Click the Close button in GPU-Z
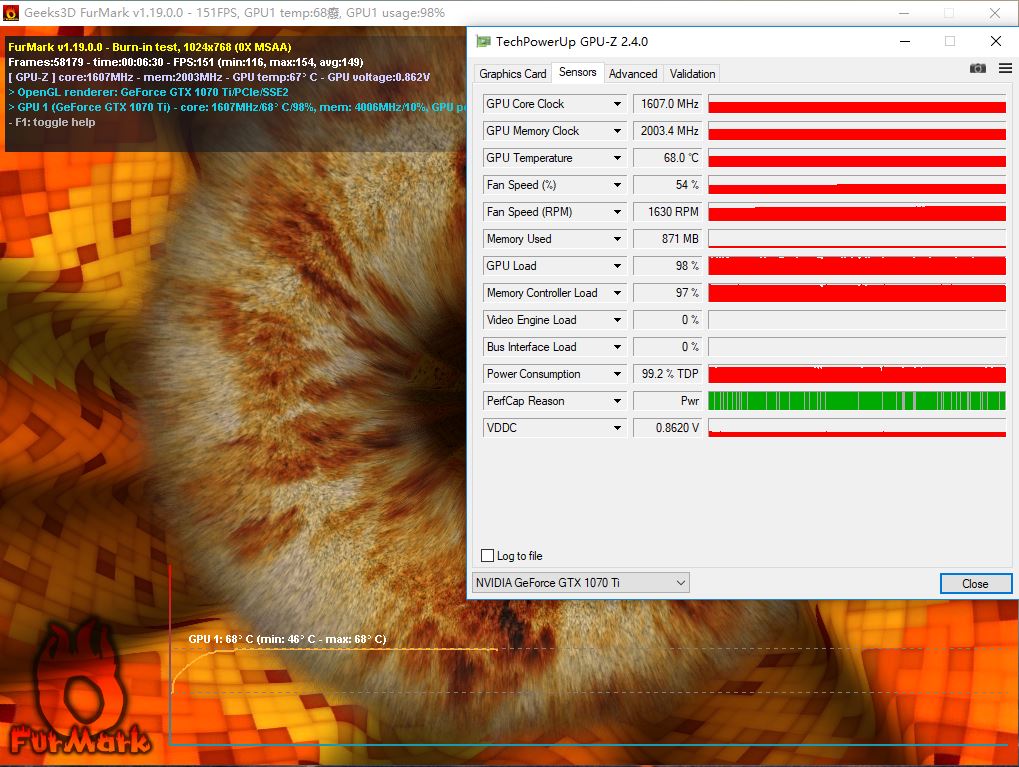The height and width of the screenshot is (767, 1019). click(x=975, y=584)
